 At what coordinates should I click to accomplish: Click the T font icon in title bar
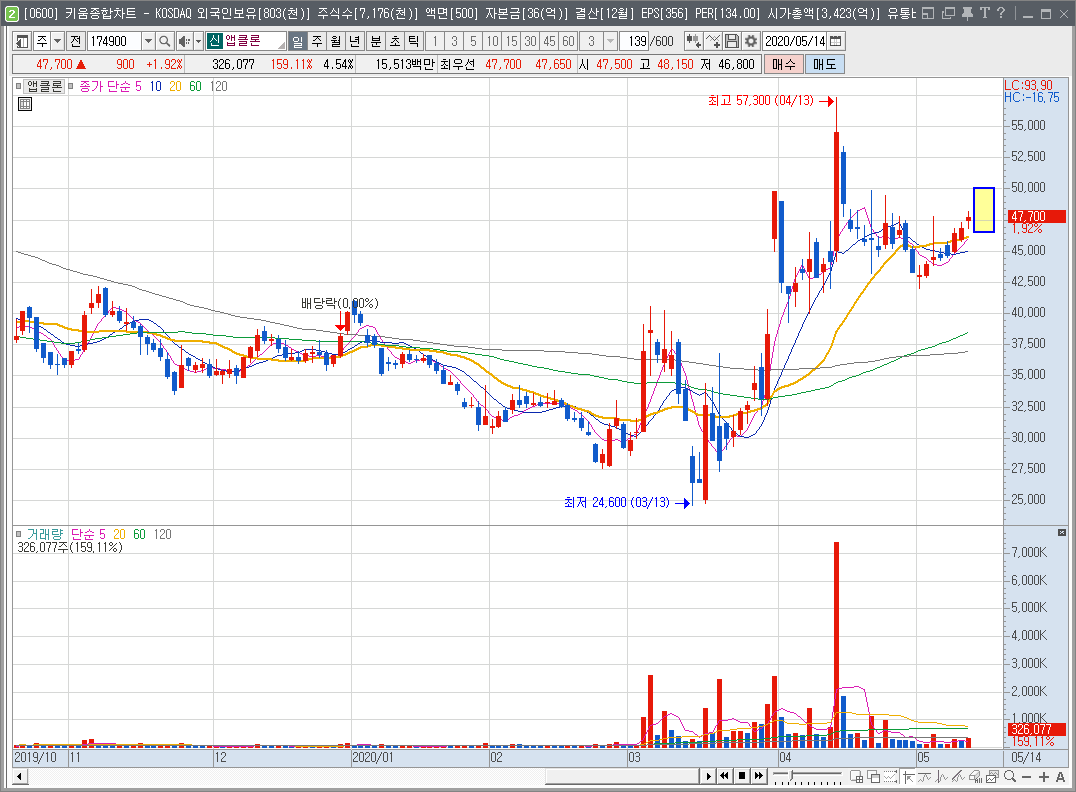click(985, 13)
